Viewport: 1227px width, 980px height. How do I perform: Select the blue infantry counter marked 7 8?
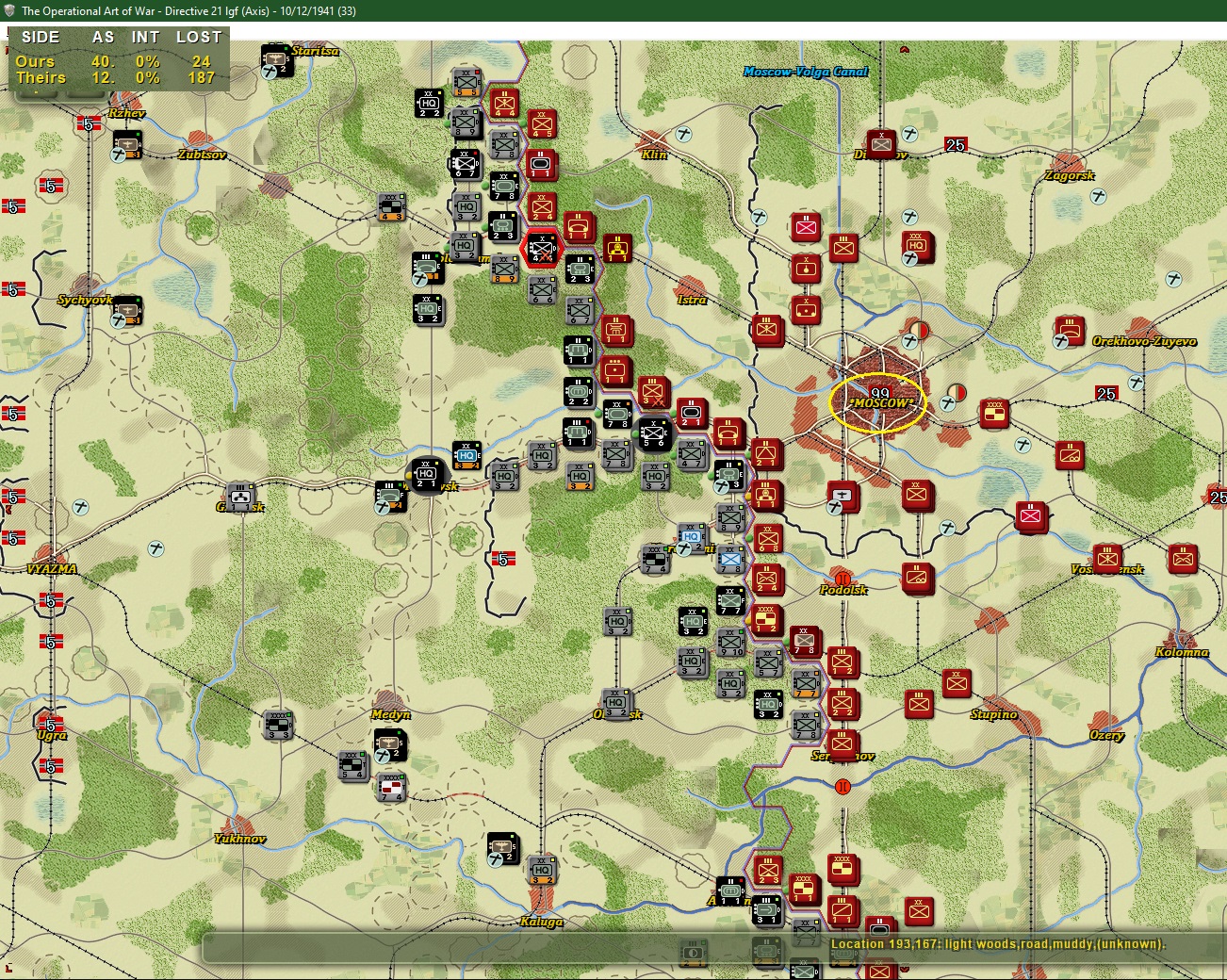(x=730, y=558)
